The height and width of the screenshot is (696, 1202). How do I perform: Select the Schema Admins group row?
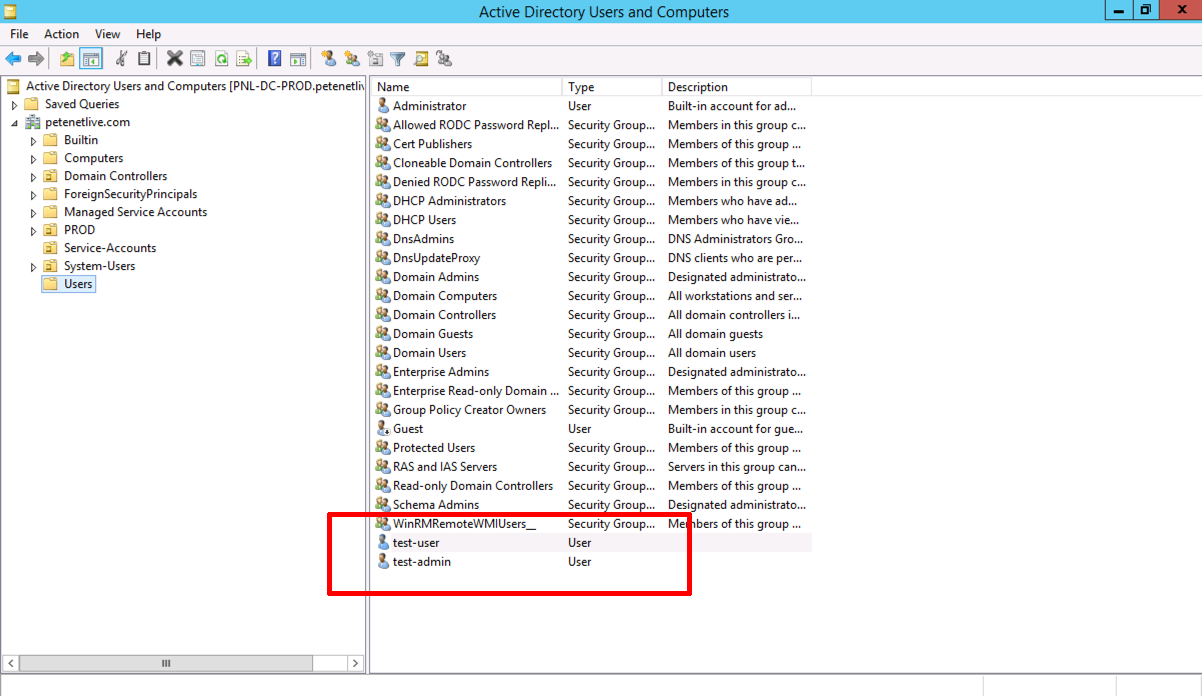(x=592, y=505)
